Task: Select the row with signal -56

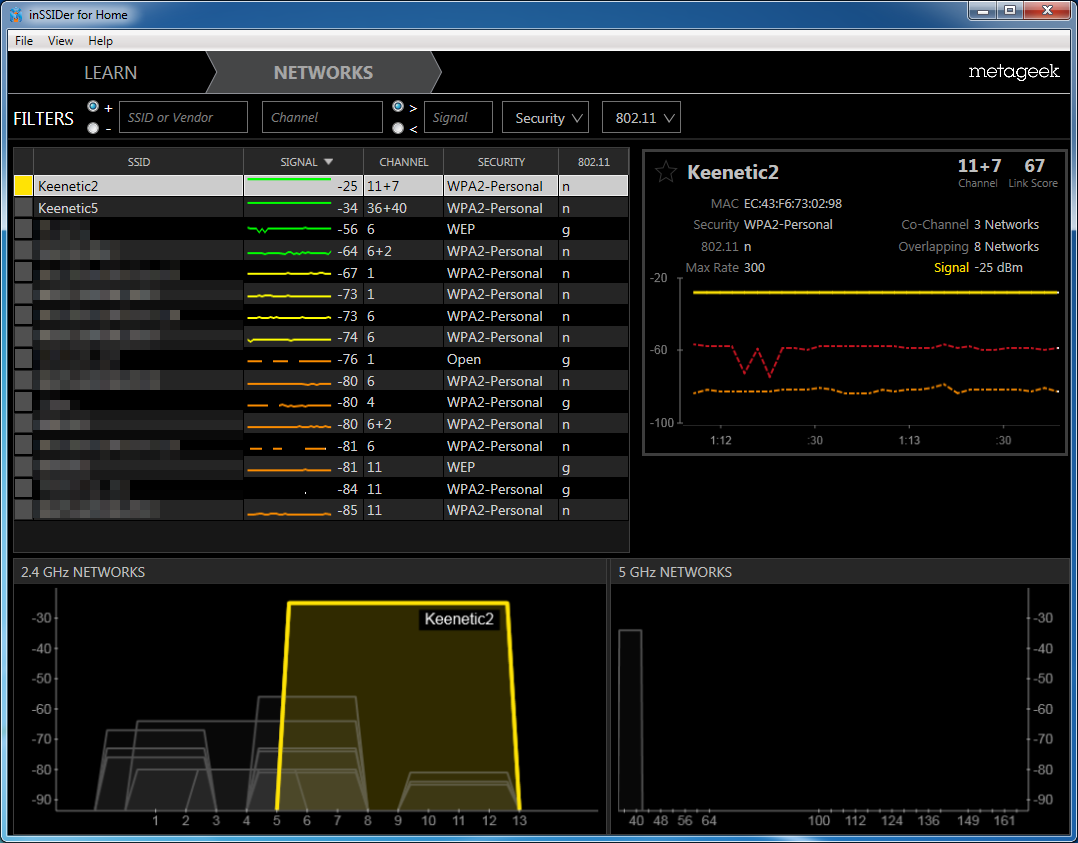Action: tap(321, 229)
